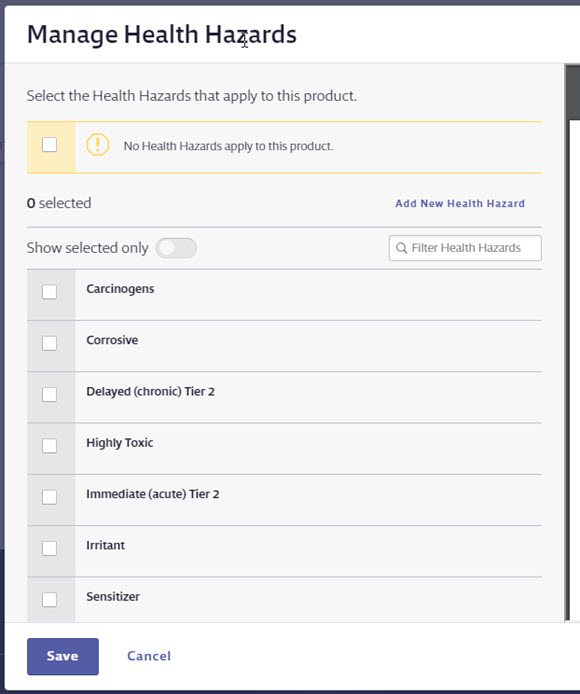Viewport: 580px width, 694px height.
Task: Click the Highly Toxic row label
Action: 120,443
